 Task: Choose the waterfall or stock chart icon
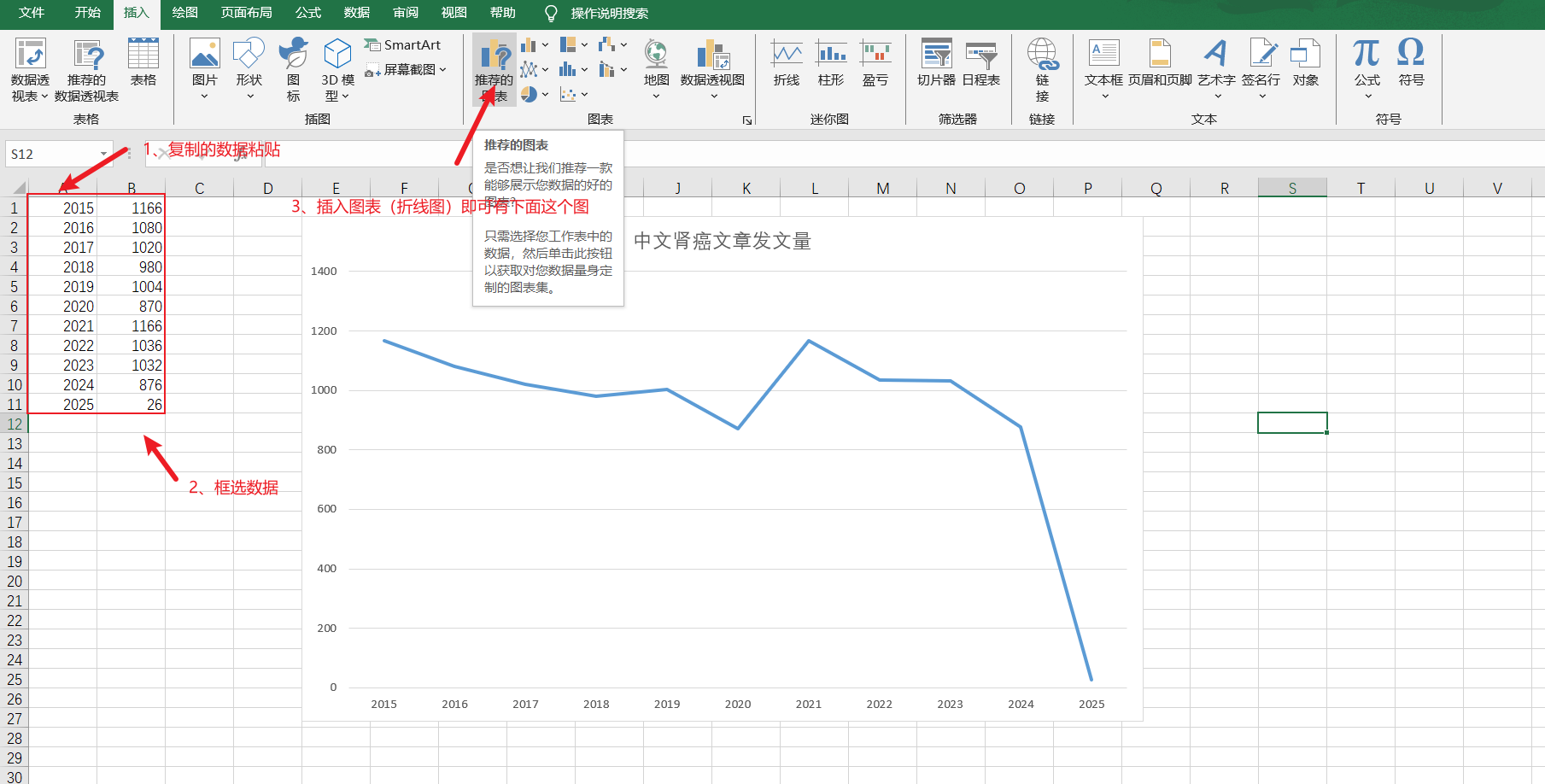click(x=607, y=44)
